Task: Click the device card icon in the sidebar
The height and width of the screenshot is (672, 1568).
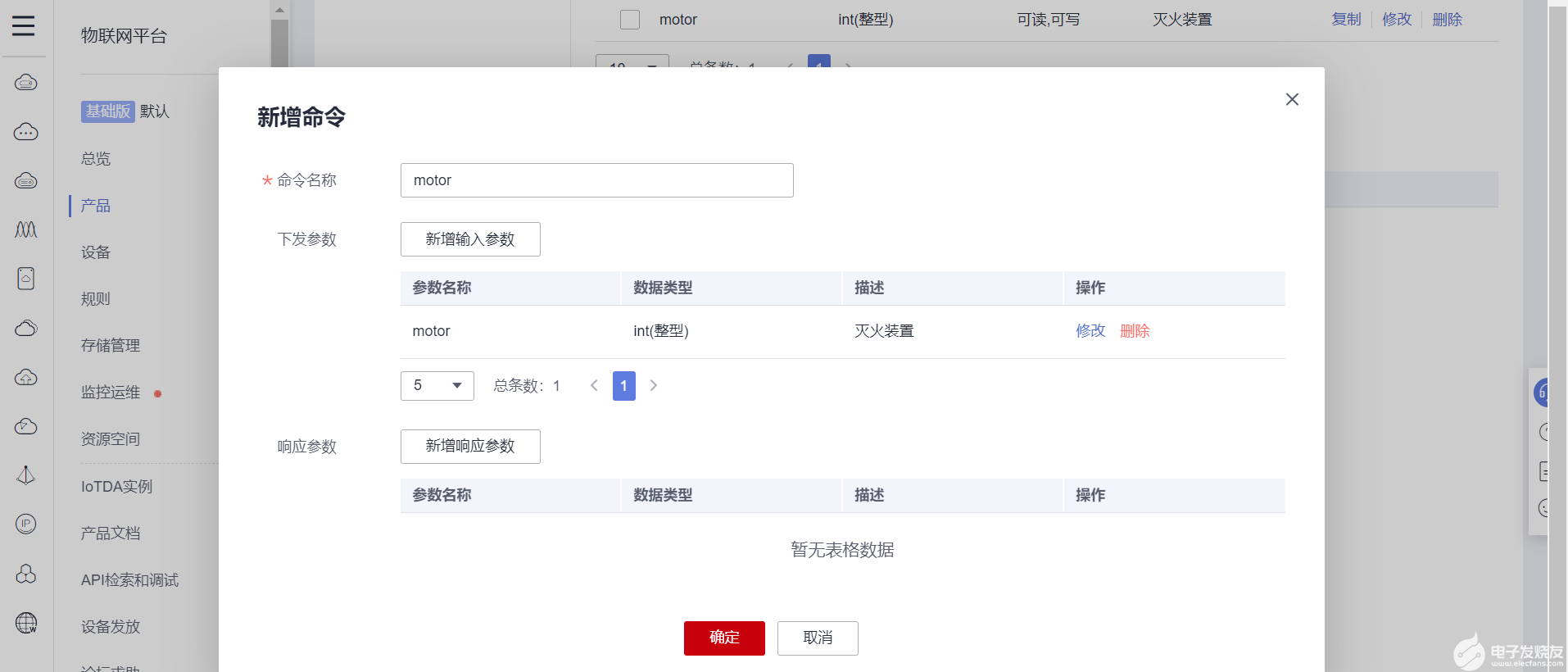Action: [x=26, y=279]
